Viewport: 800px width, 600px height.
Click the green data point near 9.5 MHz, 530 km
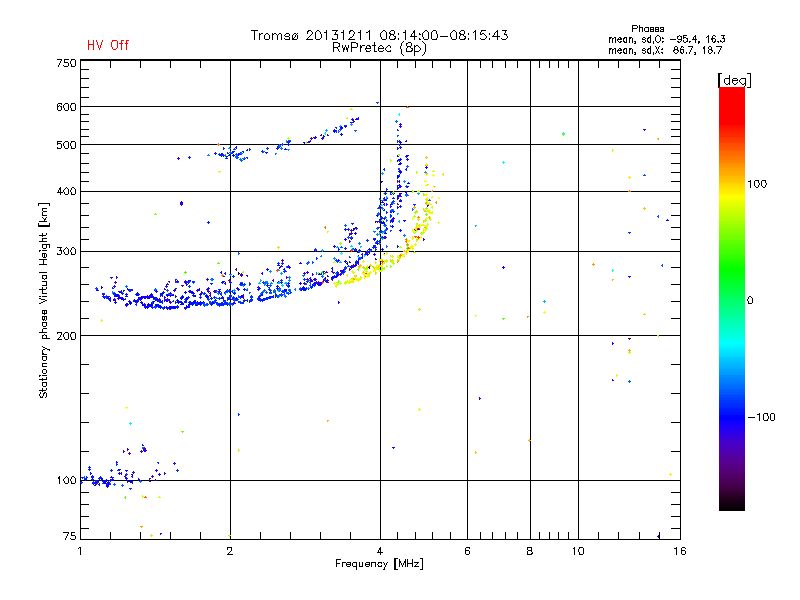point(563,134)
